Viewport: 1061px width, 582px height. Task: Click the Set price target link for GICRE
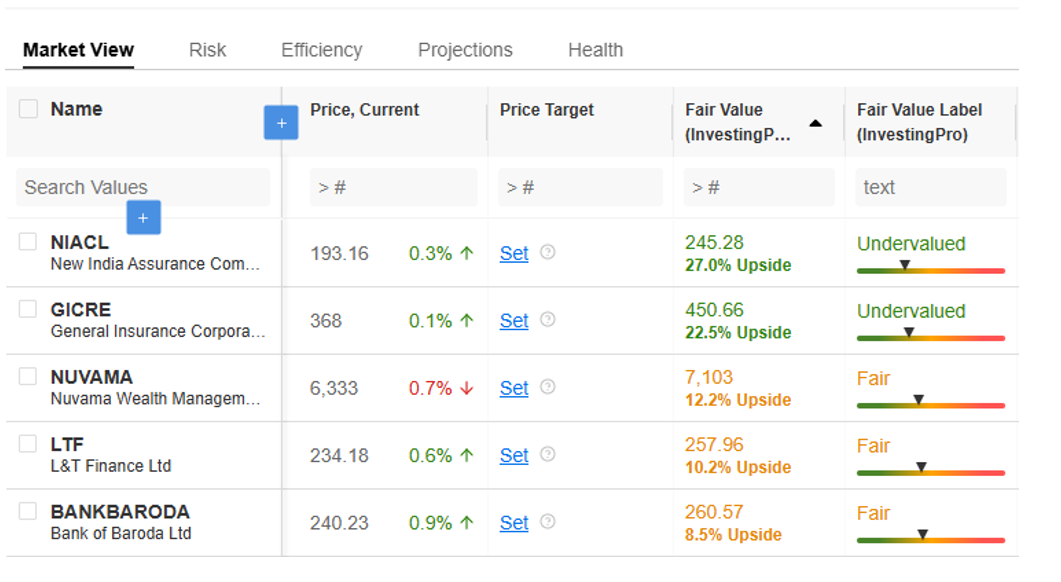tap(514, 321)
